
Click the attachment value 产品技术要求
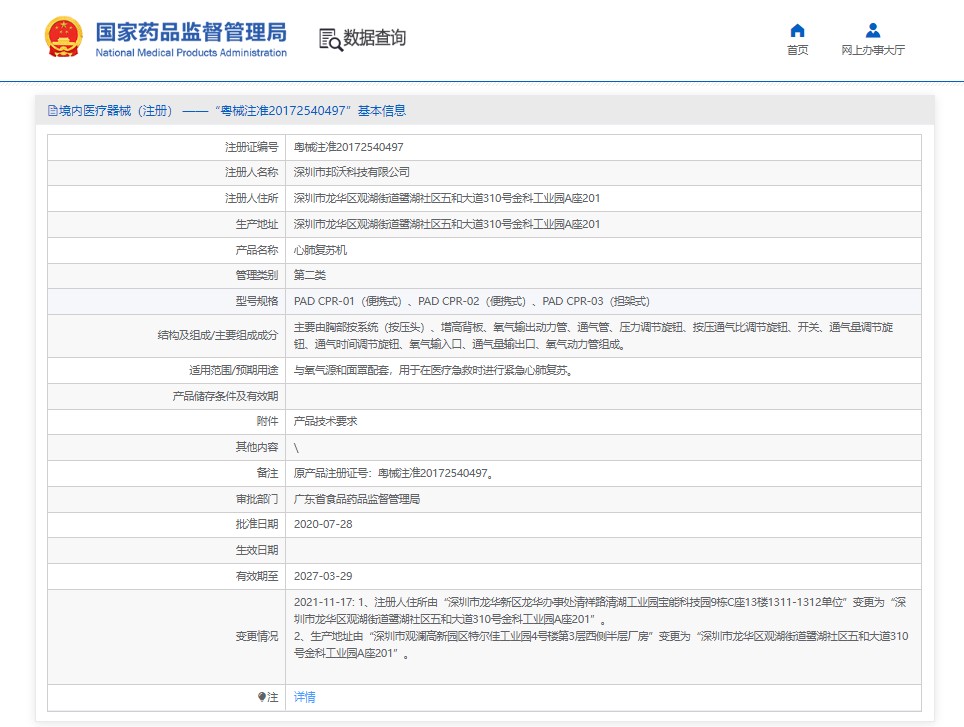(325, 421)
